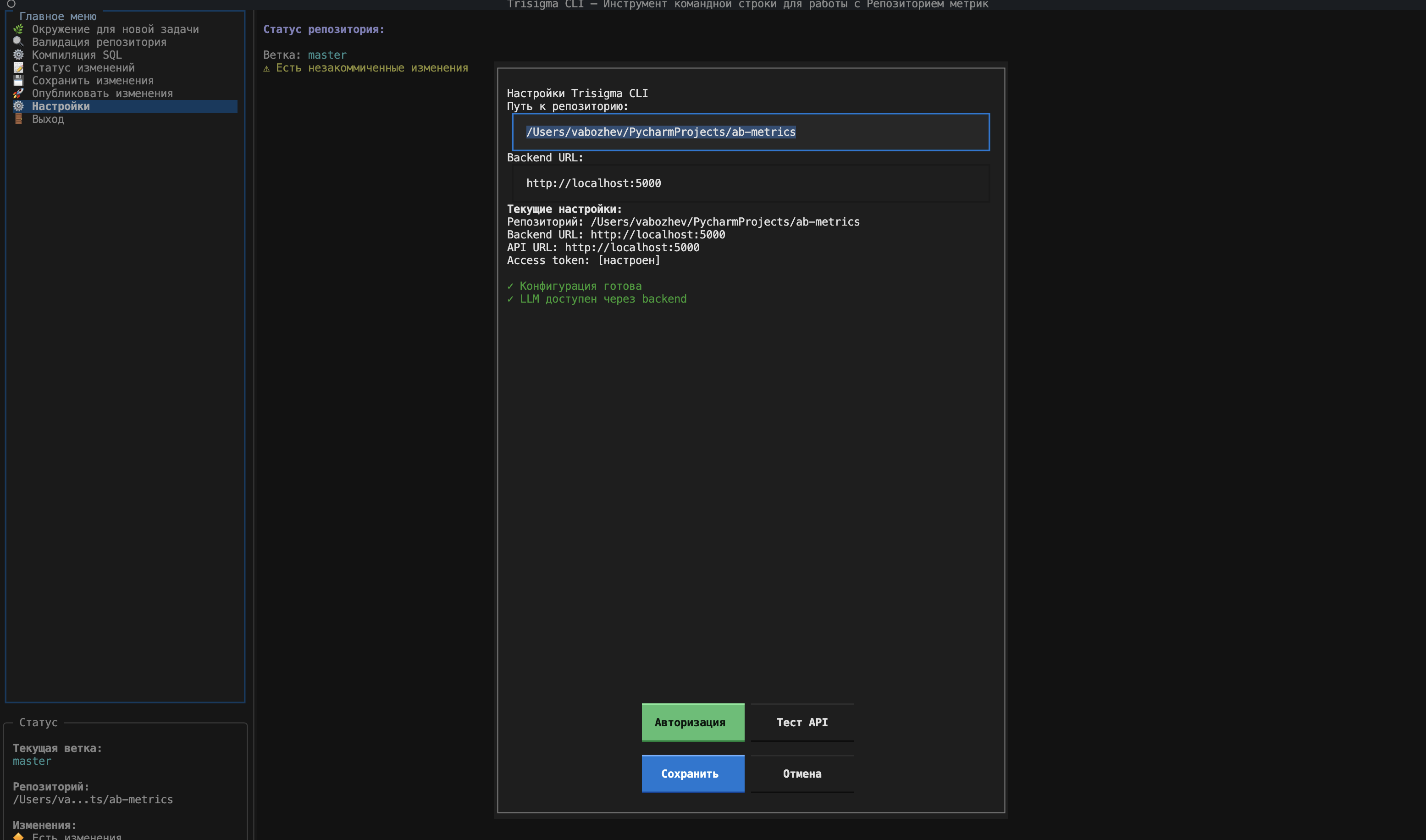This screenshot has width=1426, height=840.
Task: Click the circle icon in the title bar
Action: (x=11, y=4)
